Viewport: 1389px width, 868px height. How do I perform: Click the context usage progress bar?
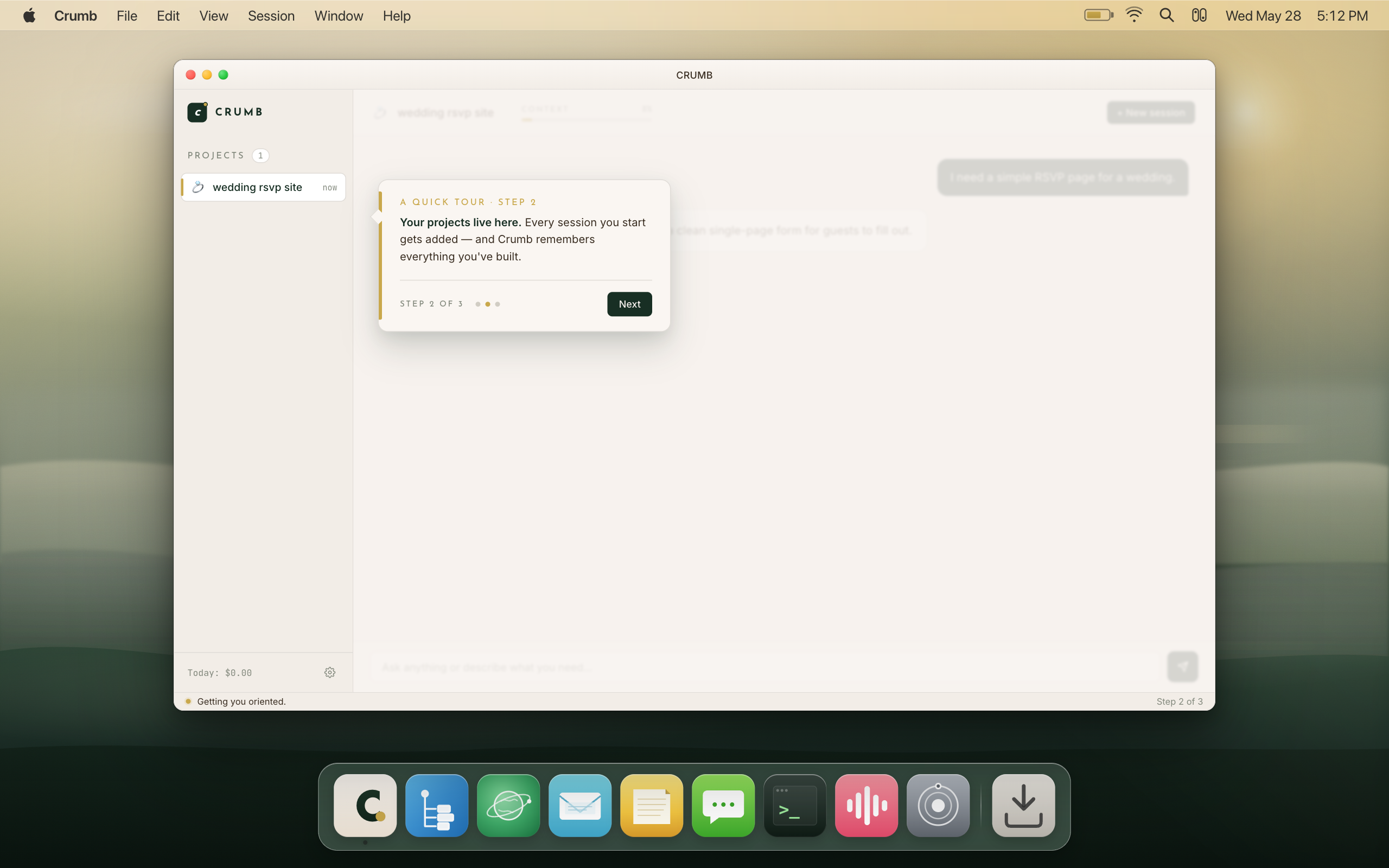point(587,120)
